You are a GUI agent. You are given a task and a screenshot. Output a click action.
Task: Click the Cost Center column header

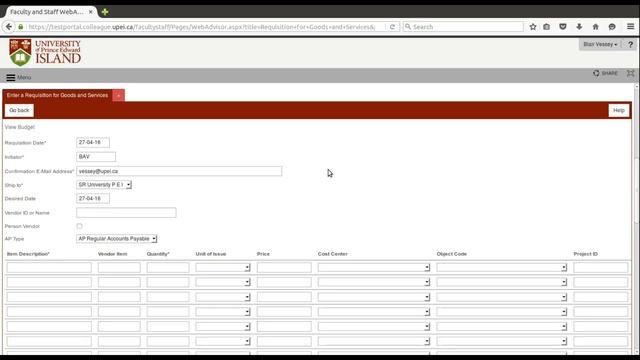click(333, 254)
